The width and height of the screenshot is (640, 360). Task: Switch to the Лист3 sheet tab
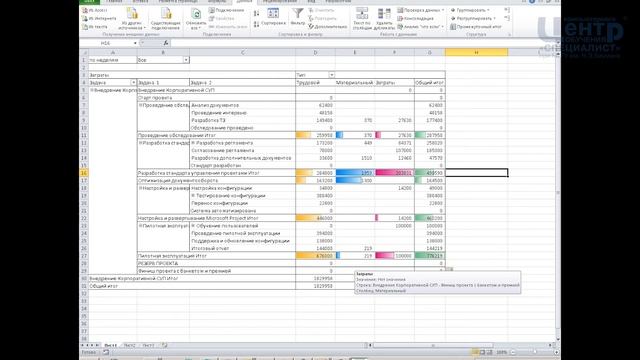[x=148, y=345]
